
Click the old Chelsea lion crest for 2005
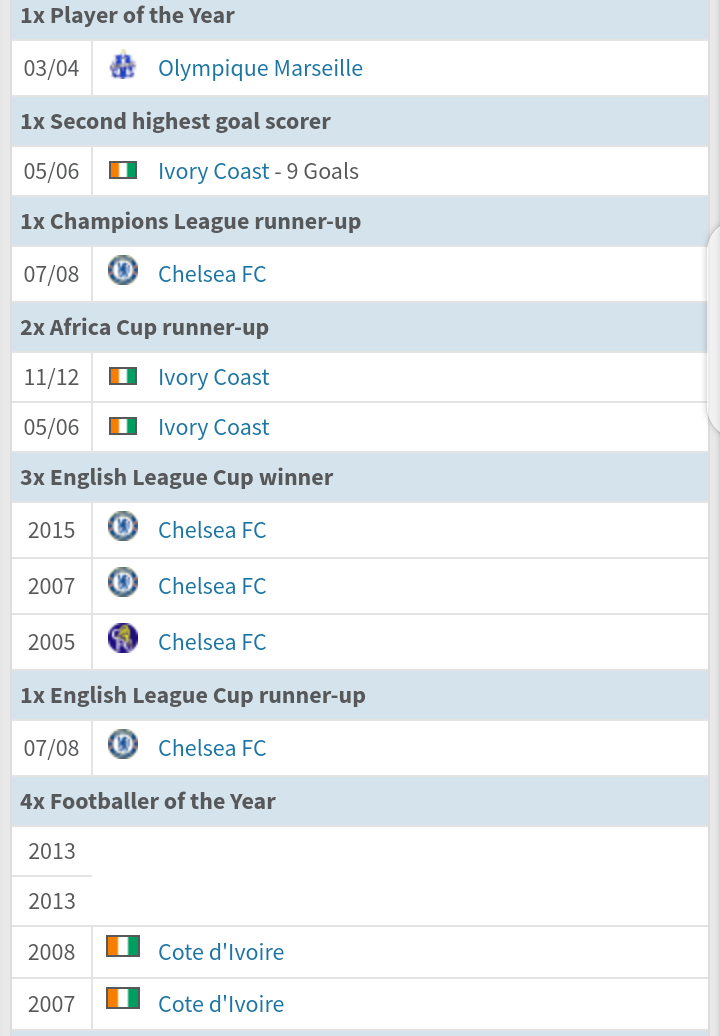tap(123, 638)
